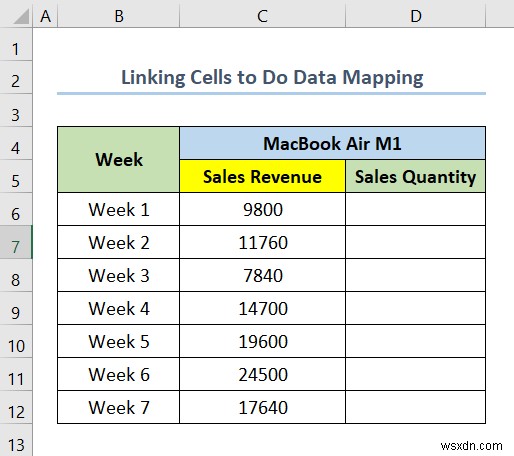
Task: Click the Sales Revenue yellow header cell
Action: (262, 176)
